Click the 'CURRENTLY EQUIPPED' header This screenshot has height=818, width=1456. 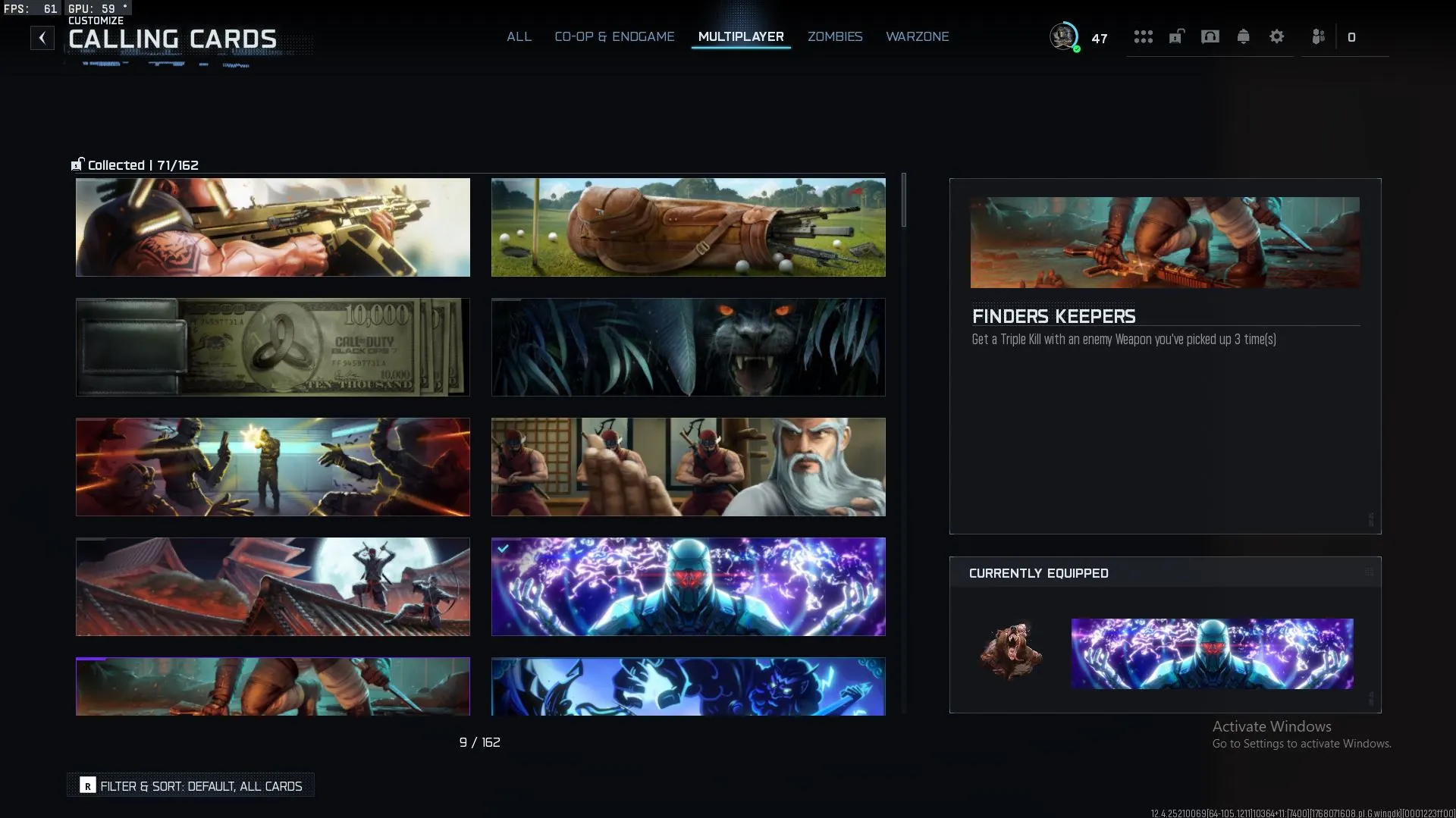[1038, 573]
